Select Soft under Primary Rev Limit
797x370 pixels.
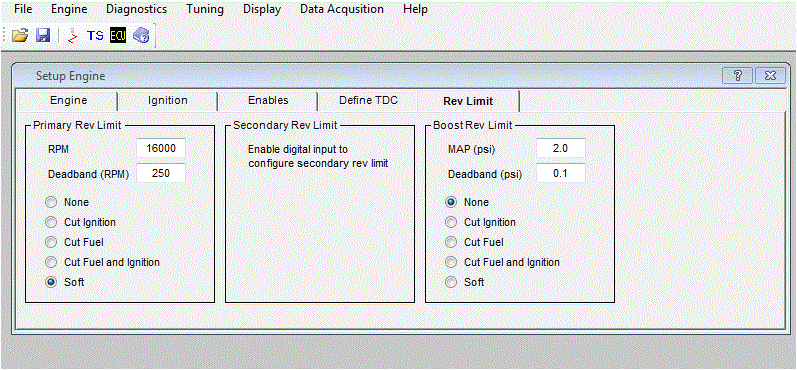pos(51,283)
